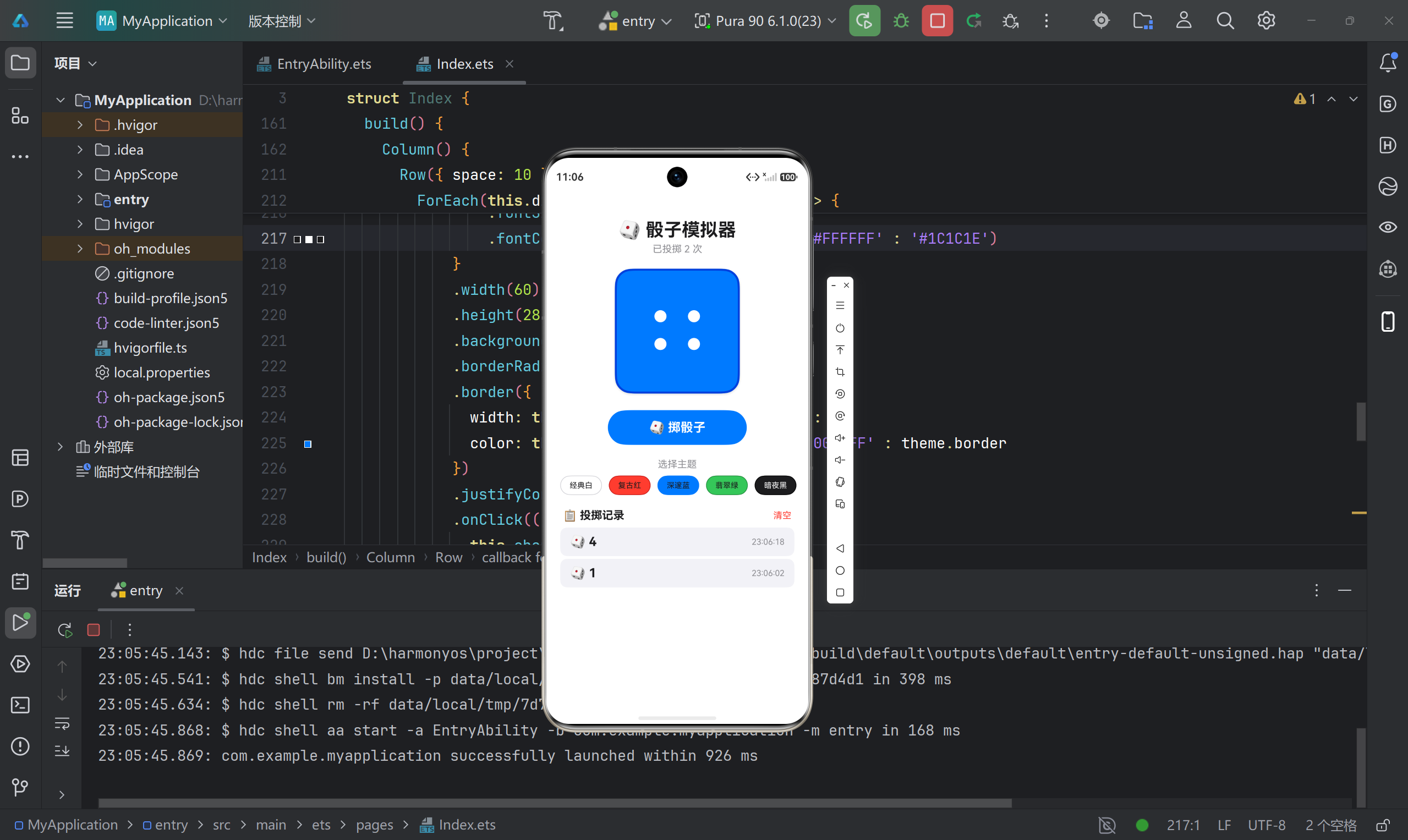Click the blue color swatch on line 225 gutter

pyautogui.click(x=308, y=444)
